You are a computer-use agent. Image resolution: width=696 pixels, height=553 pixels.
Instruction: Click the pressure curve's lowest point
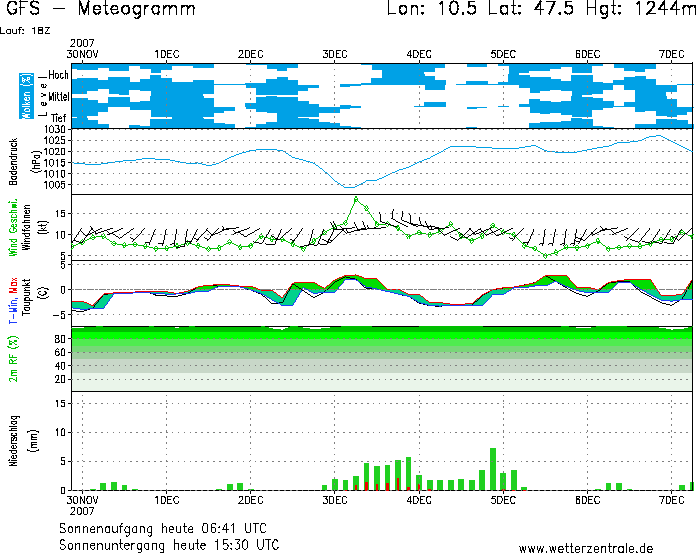[347, 187]
